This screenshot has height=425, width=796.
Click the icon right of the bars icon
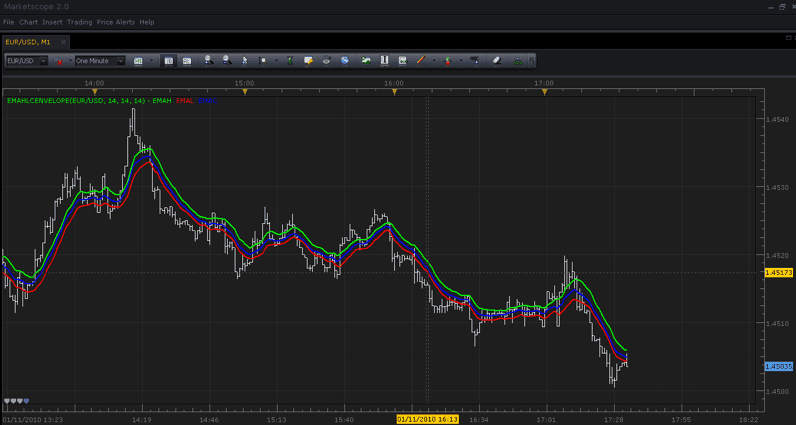coord(403,61)
